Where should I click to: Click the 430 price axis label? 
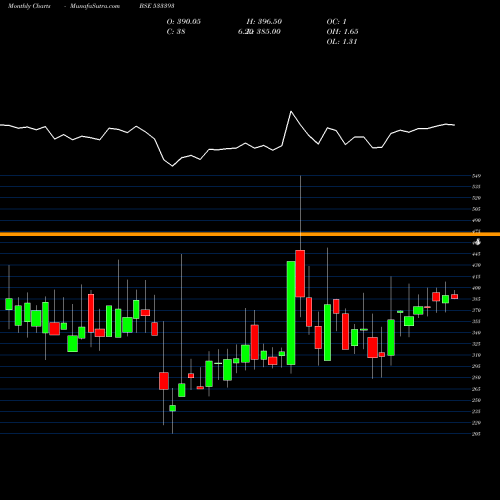click(476, 266)
